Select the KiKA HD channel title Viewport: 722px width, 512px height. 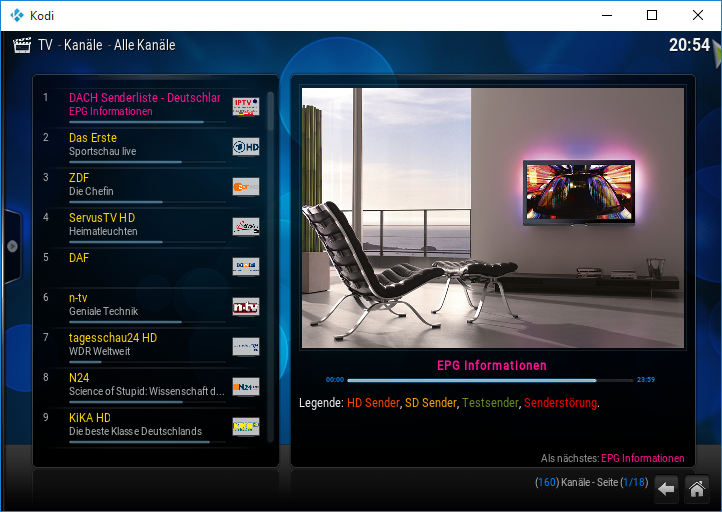tap(90, 418)
